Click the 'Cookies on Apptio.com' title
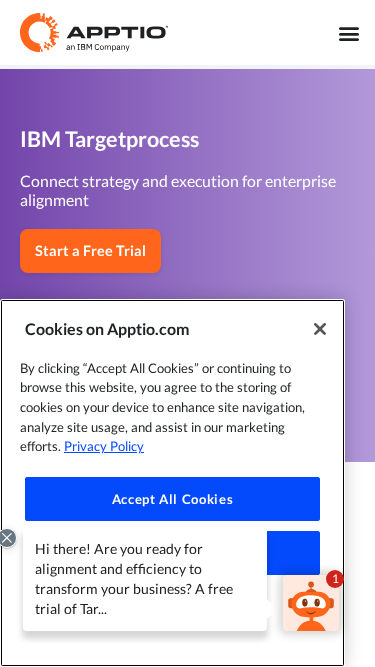The image size is (375, 667). (x=107, y=329)
